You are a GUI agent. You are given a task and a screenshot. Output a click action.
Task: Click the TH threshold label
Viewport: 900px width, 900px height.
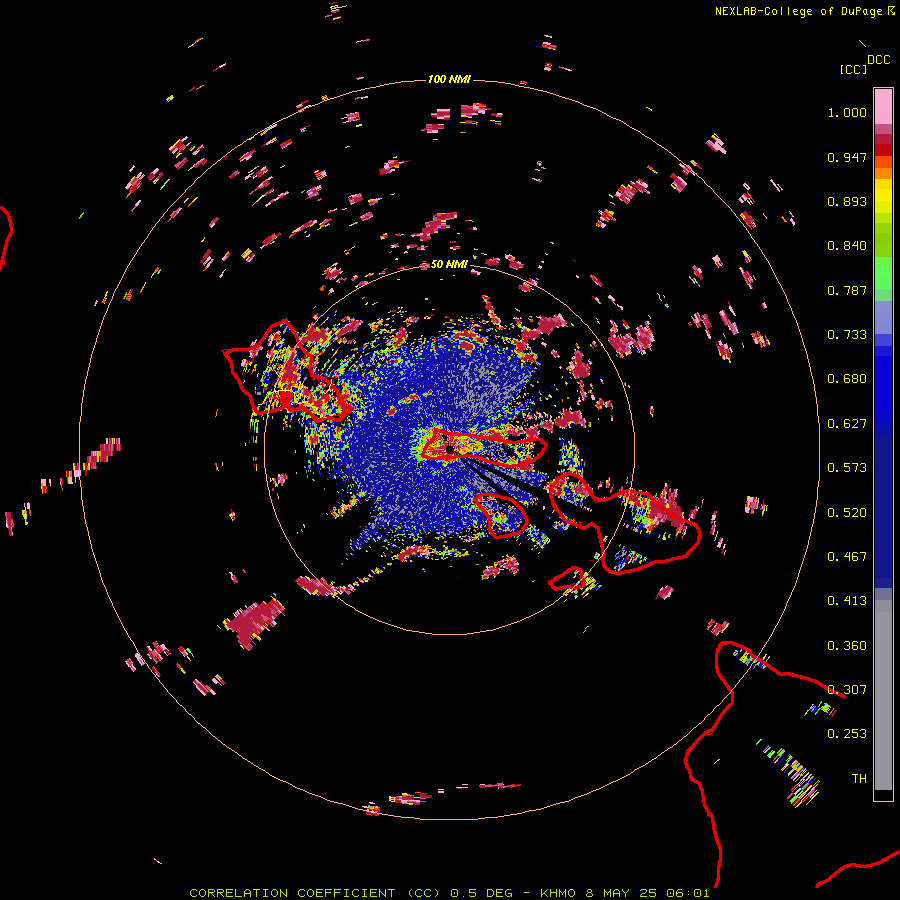859,779
